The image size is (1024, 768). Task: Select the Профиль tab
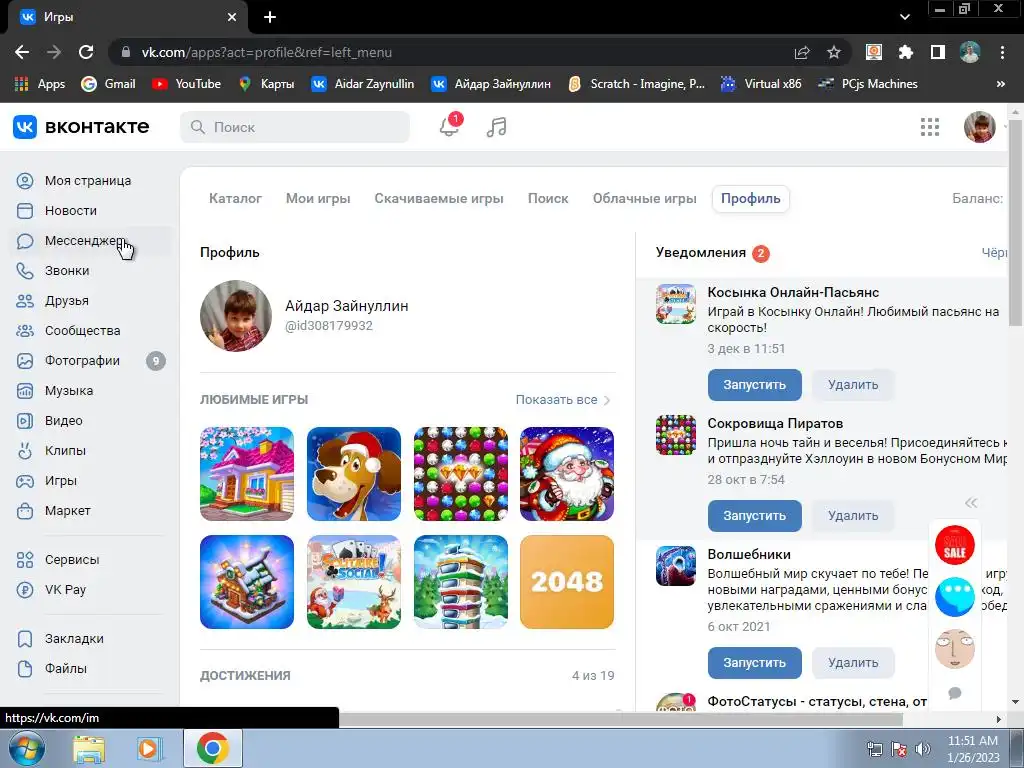coord(750,199)
